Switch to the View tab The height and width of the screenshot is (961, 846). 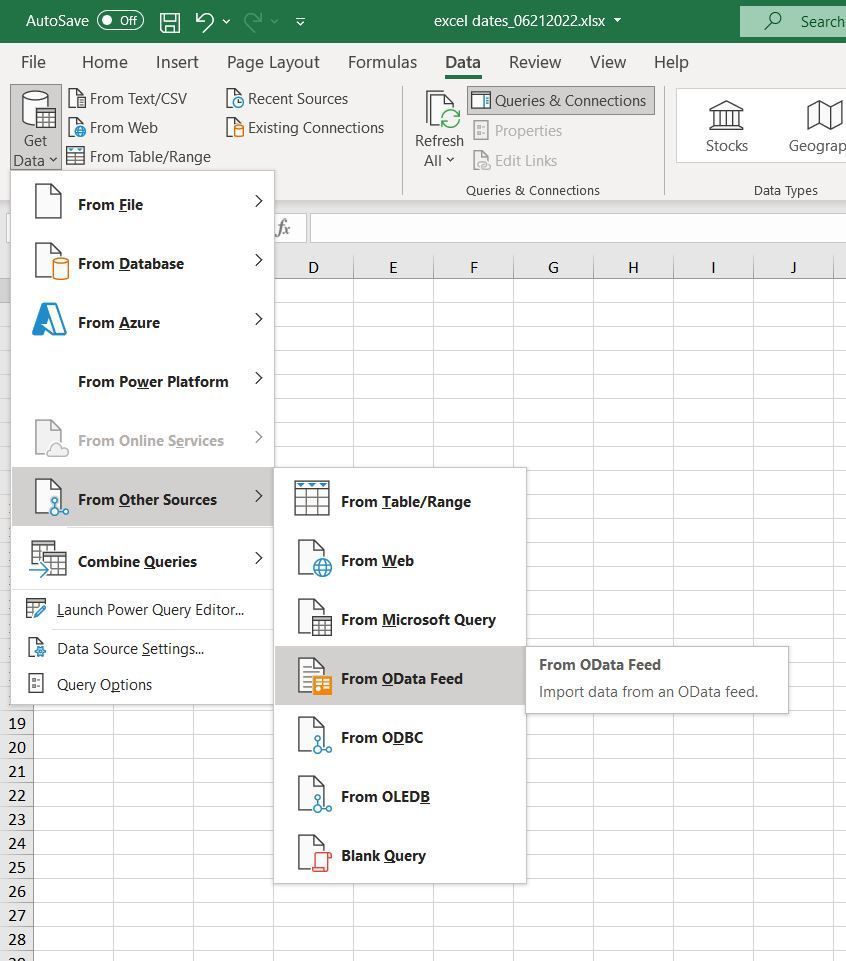608,62
